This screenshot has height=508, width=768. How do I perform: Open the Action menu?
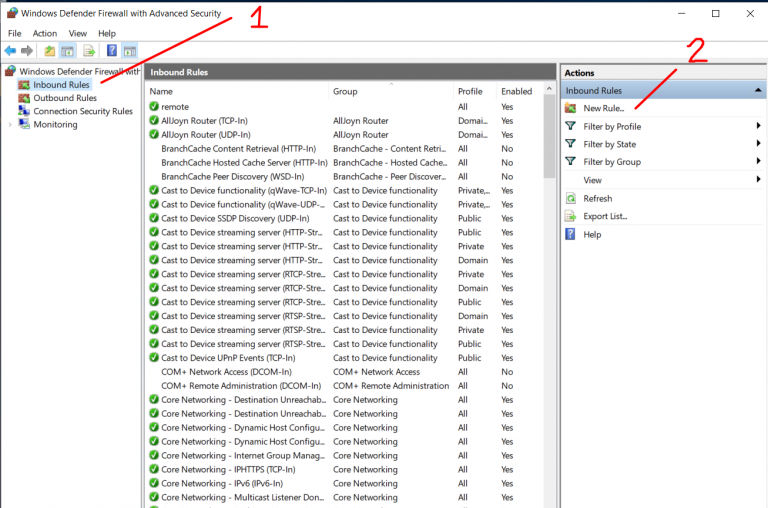[45, 33]
